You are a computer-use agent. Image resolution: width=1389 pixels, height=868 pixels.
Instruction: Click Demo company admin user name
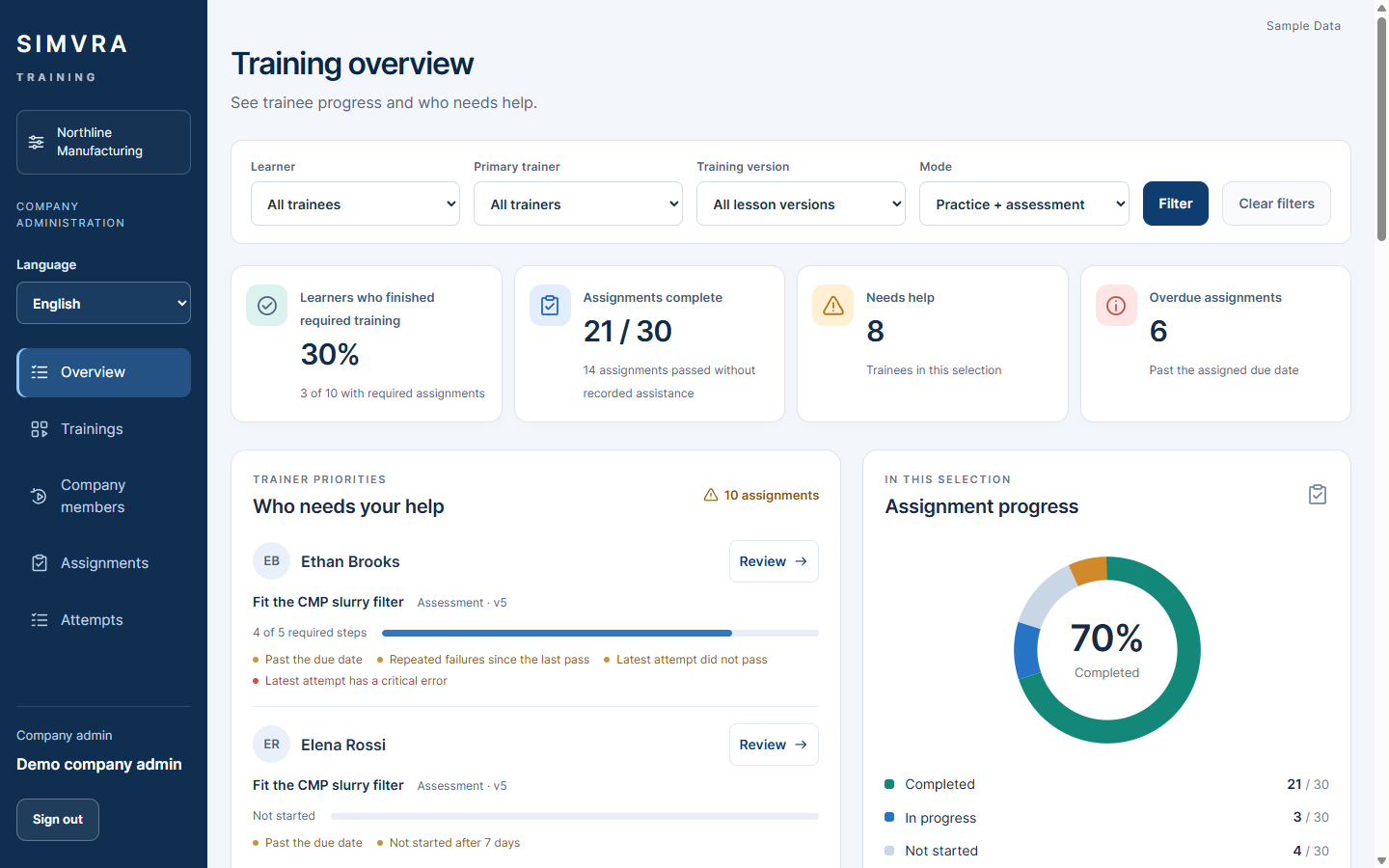tap(99, 764)
